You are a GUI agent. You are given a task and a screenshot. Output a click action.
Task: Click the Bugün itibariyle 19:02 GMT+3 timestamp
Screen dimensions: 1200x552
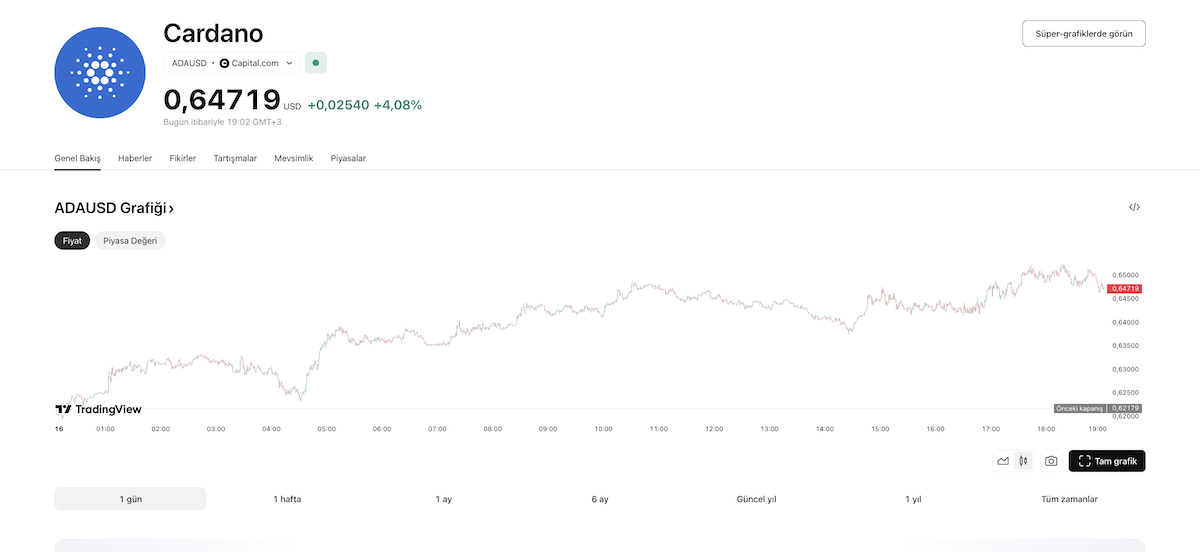pos(223,122)
